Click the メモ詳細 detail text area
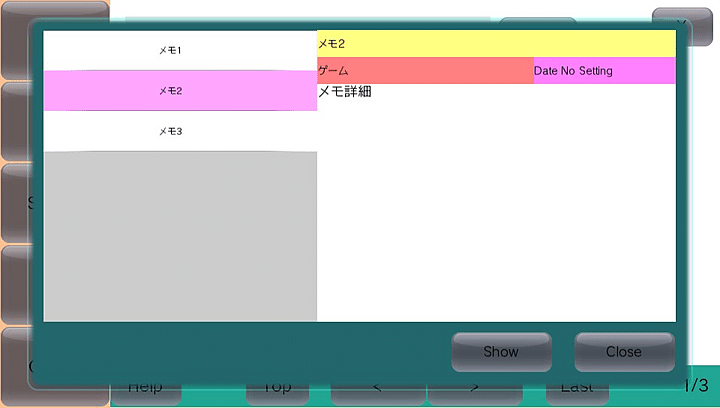Screen dimensions: 720x408 (x=496, y=200)
